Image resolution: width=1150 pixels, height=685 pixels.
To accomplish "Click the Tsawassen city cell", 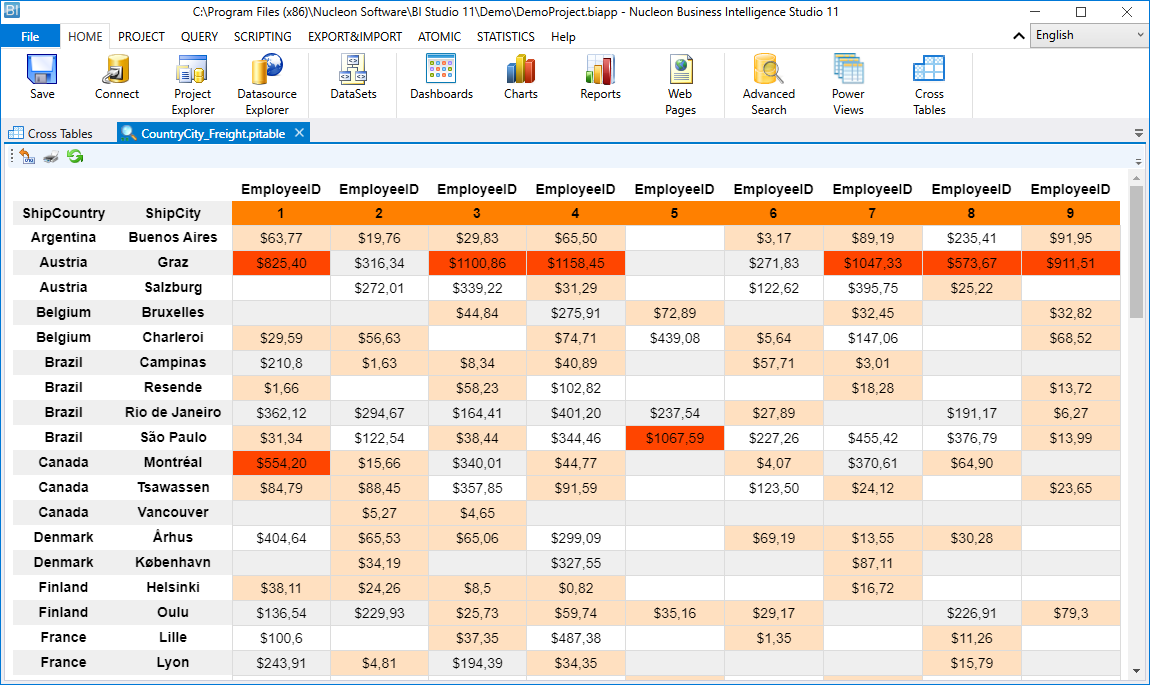I will pos(173,488).
